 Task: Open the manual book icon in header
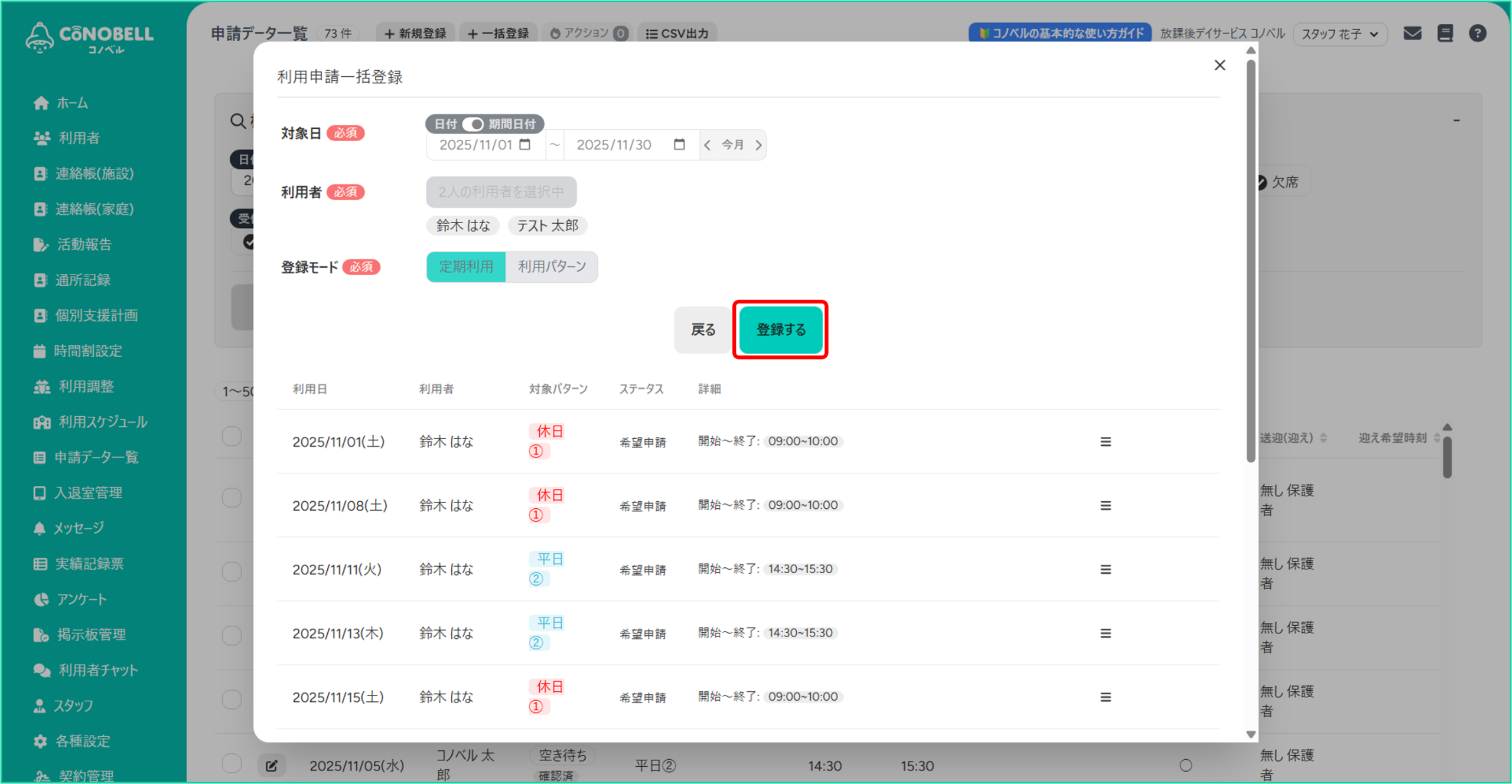pos(1445,34)
